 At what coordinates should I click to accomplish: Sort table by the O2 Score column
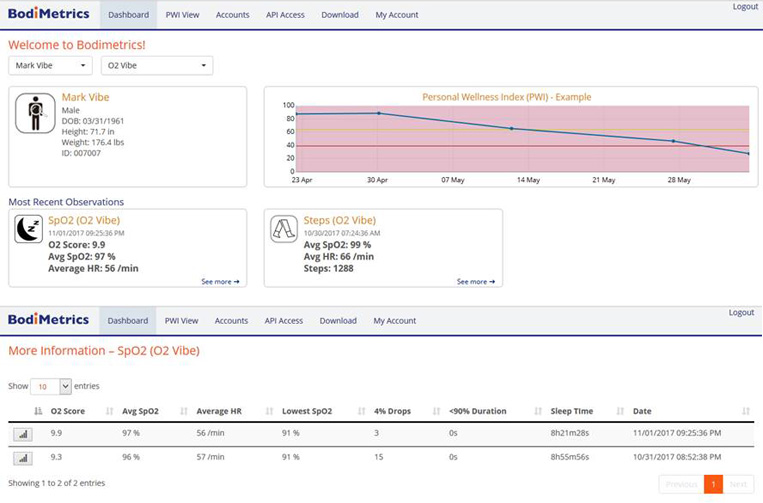70,411
